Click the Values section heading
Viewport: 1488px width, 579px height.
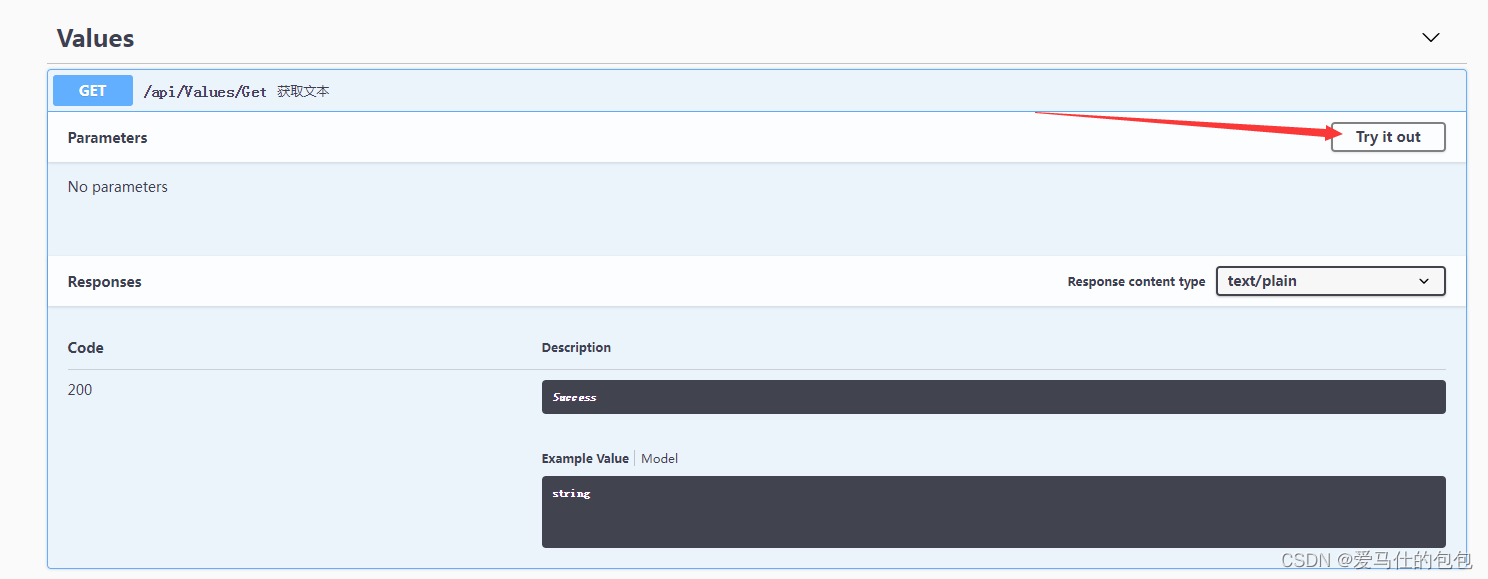tap(95, 38)
